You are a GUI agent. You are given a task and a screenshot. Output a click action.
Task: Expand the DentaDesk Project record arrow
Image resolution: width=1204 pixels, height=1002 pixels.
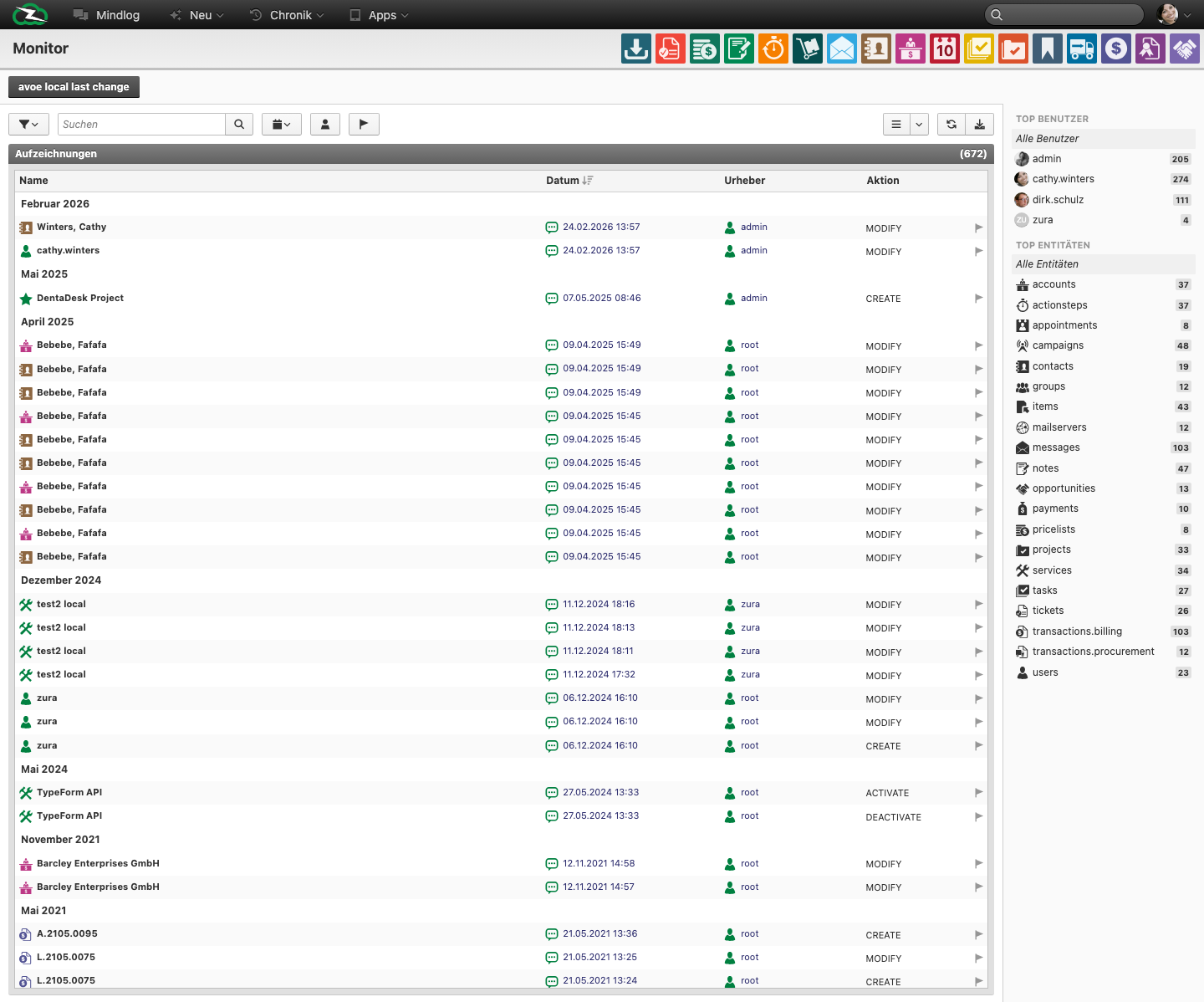pos(978,298)
